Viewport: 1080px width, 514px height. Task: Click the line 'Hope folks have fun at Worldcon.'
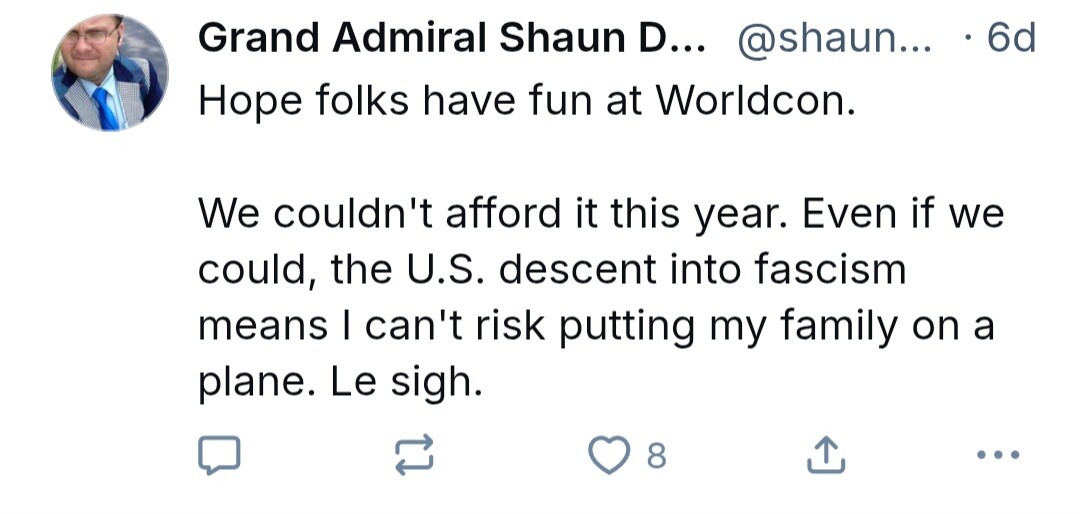[x=527, y=101]
